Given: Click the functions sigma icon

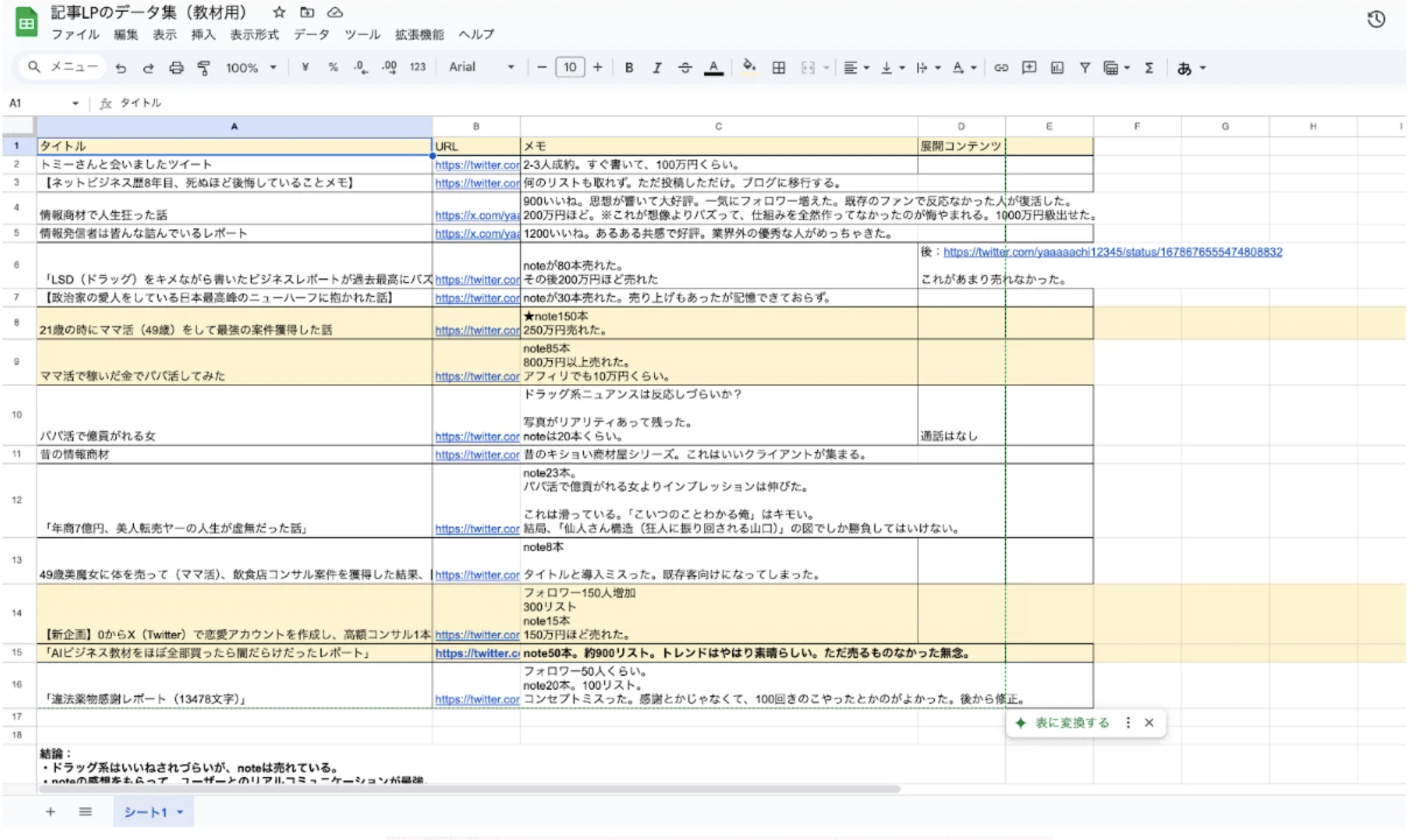Looking at the screenshot, I should (x=1149, y=68).
